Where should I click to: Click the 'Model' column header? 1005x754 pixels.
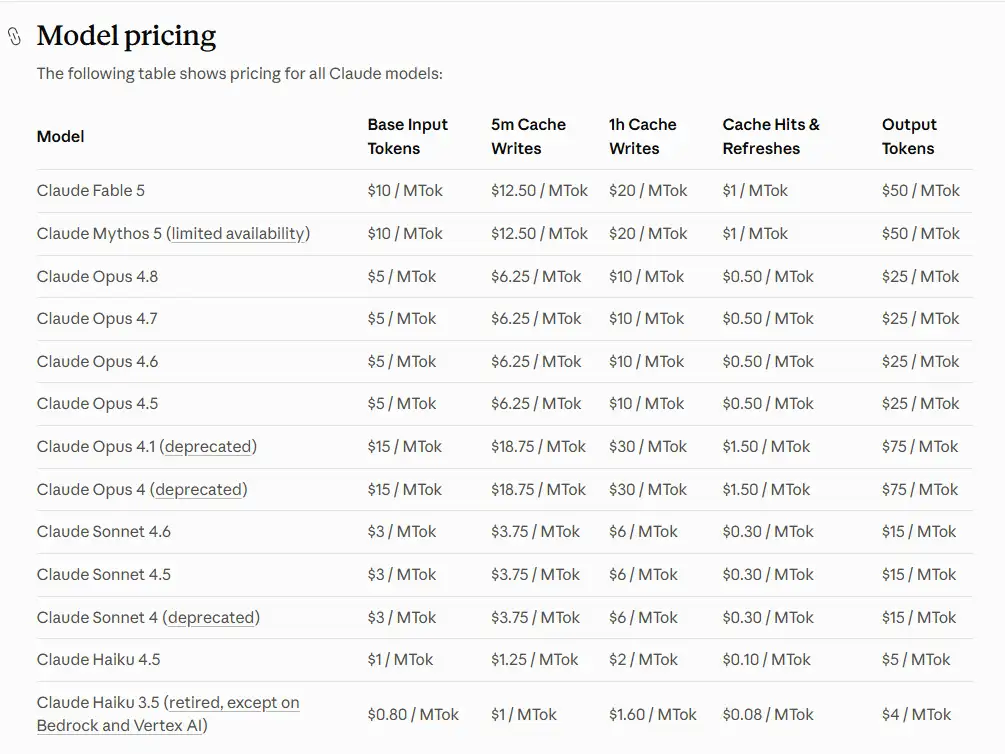(x=60, y=137)
